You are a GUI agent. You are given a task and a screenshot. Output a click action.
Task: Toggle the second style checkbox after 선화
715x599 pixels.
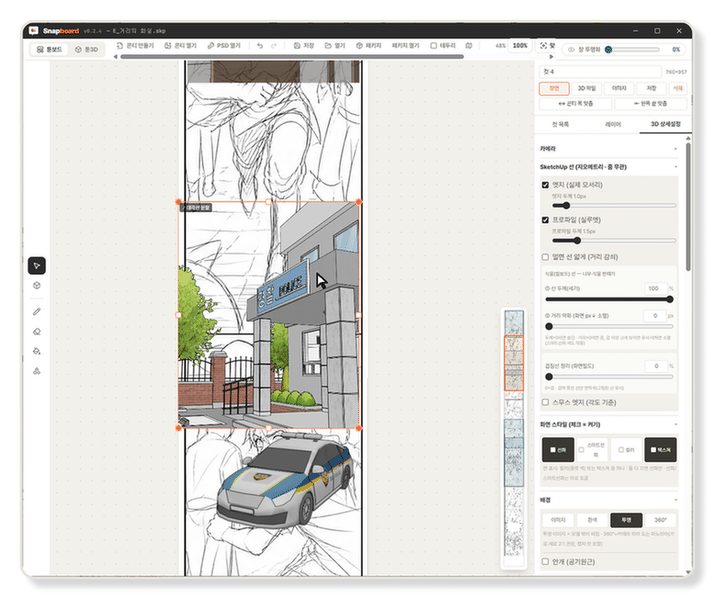(592, 450)
